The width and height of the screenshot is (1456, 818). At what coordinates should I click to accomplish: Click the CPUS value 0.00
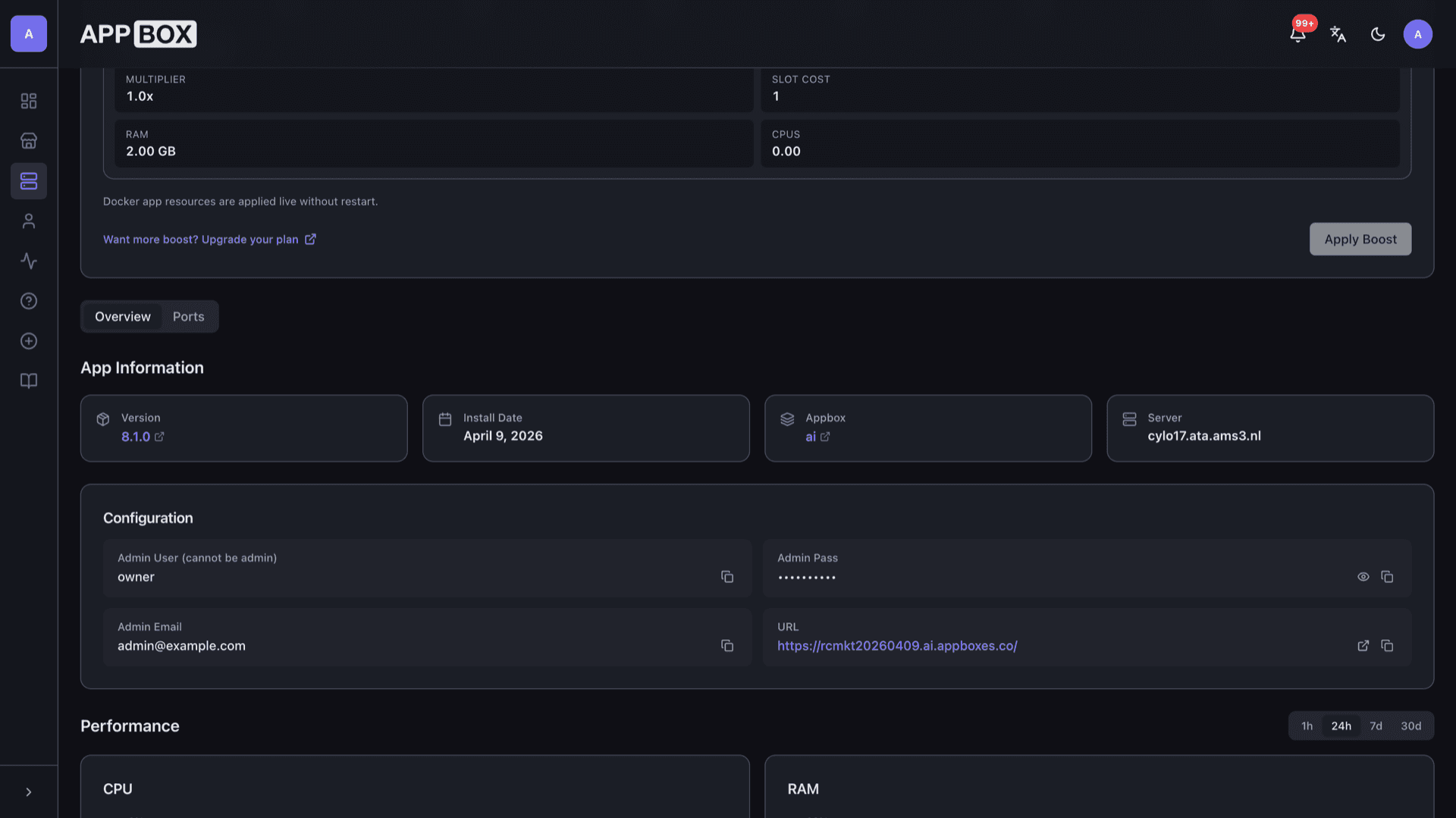[x=786, y=151]
